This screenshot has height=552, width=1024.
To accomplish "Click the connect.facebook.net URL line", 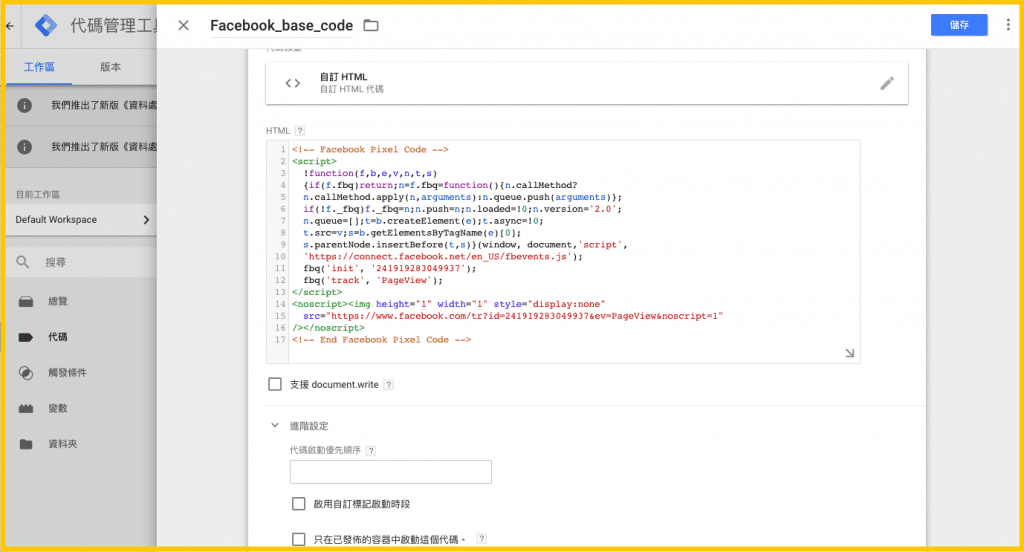I will 443,257.
